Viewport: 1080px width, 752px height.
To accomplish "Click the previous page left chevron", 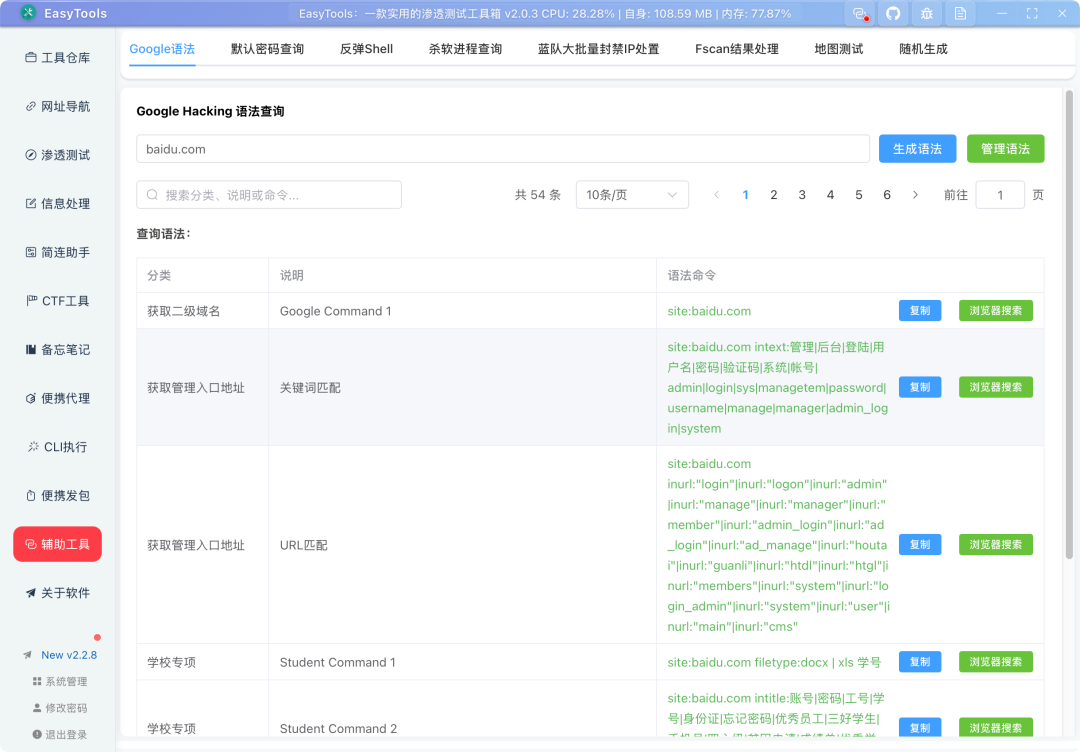I will coord(716,195).
